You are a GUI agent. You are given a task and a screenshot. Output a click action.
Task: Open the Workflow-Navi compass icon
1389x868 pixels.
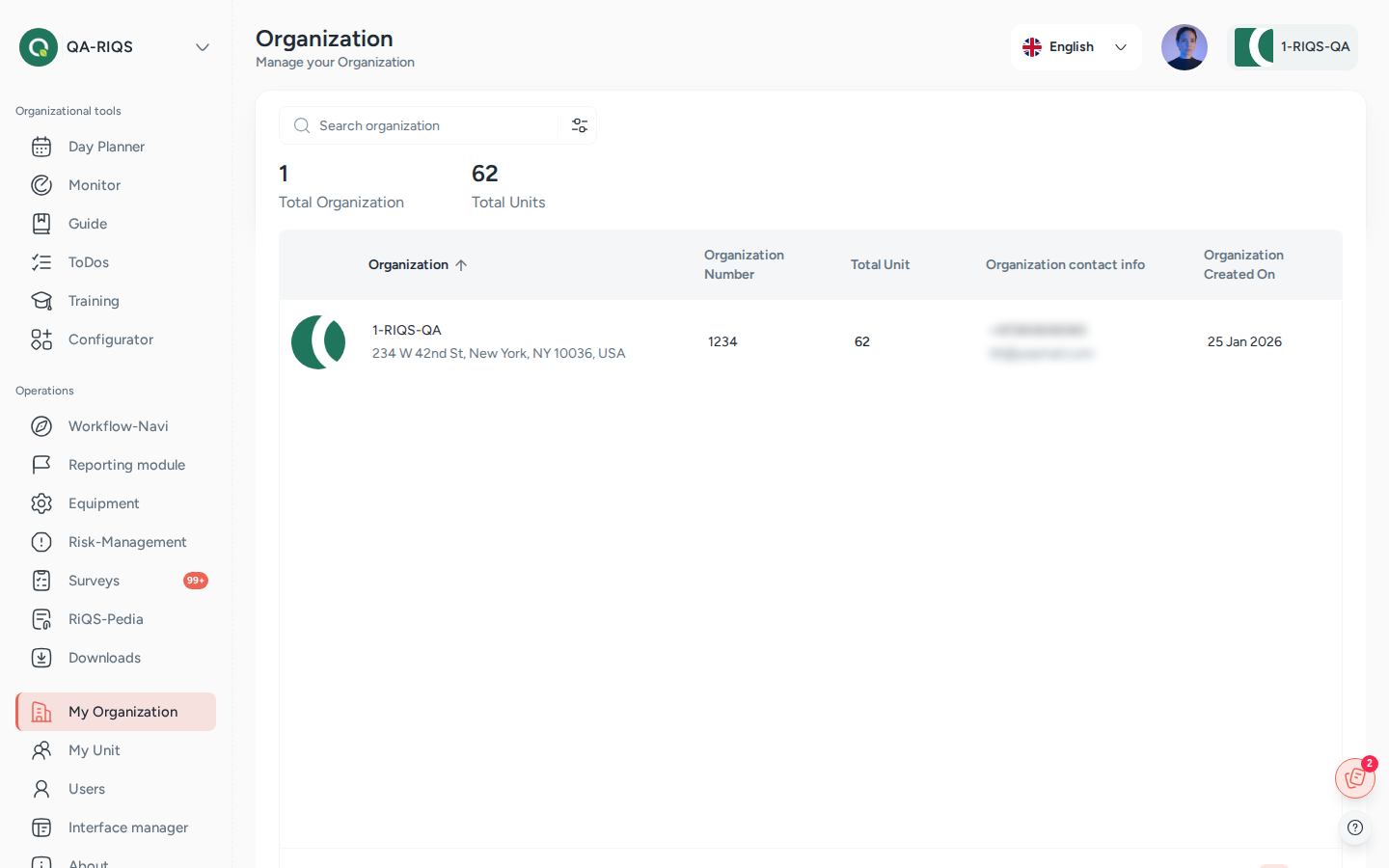41,426
